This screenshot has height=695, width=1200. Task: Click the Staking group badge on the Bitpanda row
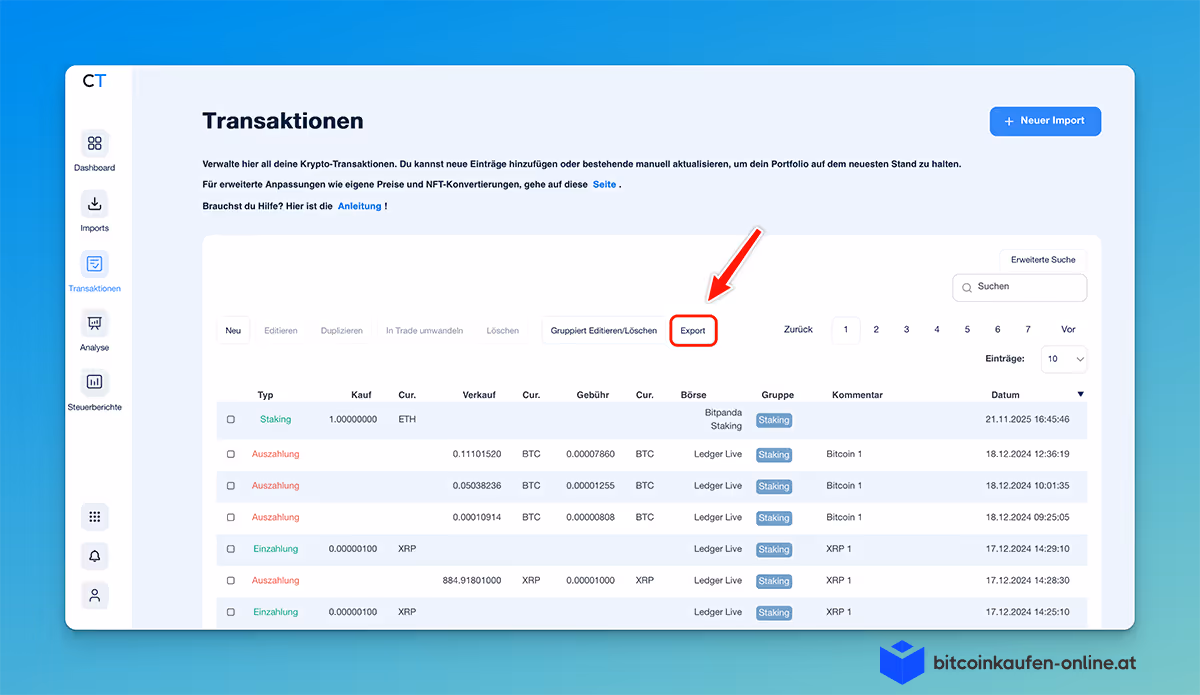tap(773, 420)
